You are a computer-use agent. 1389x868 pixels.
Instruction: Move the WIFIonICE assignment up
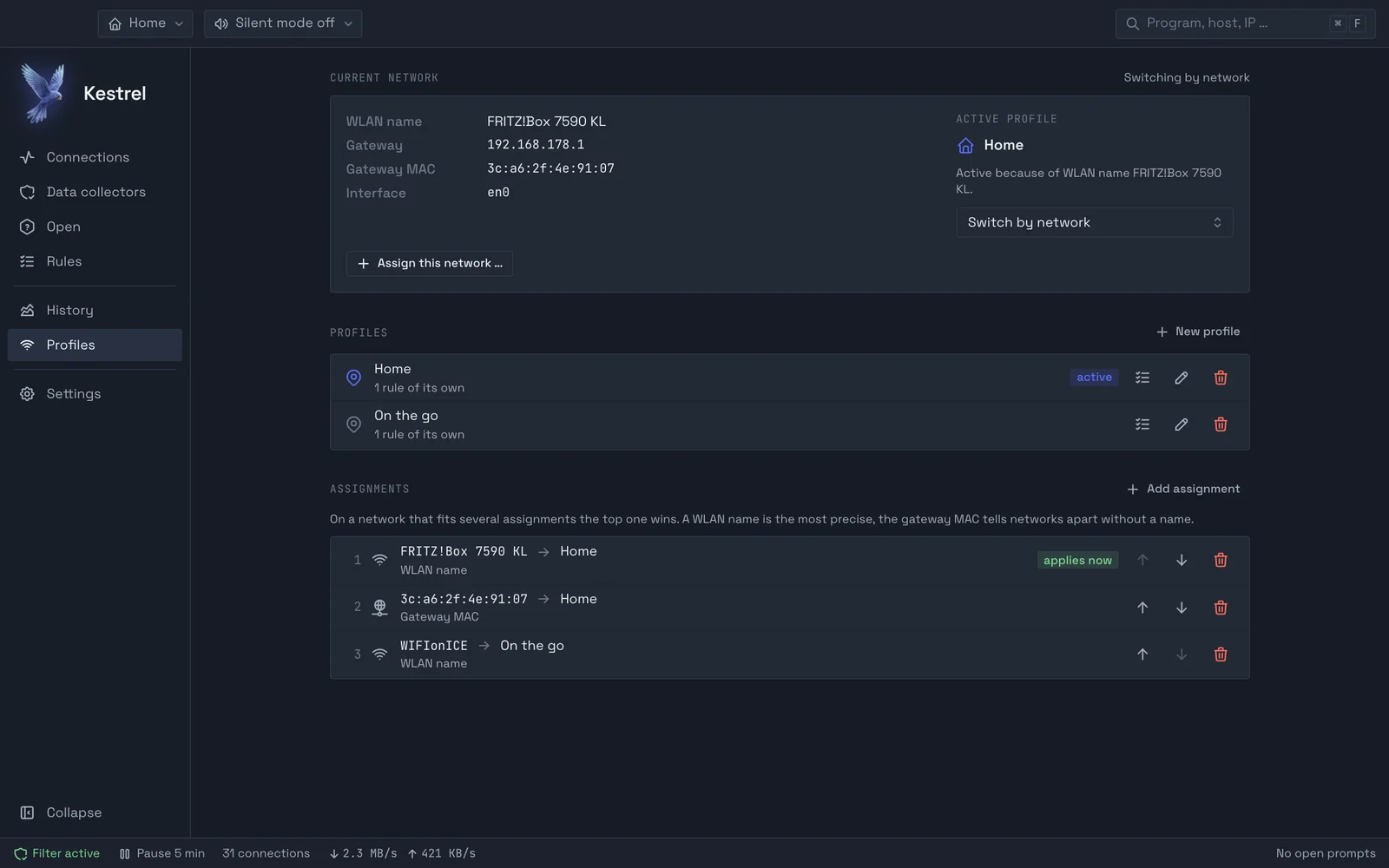point(1142,654)
